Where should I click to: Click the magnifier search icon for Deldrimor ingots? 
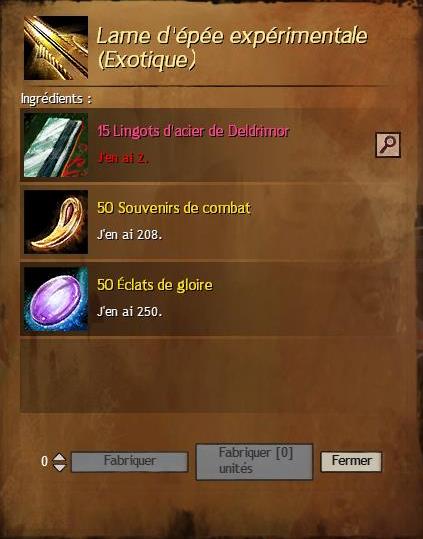[x=388, y=145]
